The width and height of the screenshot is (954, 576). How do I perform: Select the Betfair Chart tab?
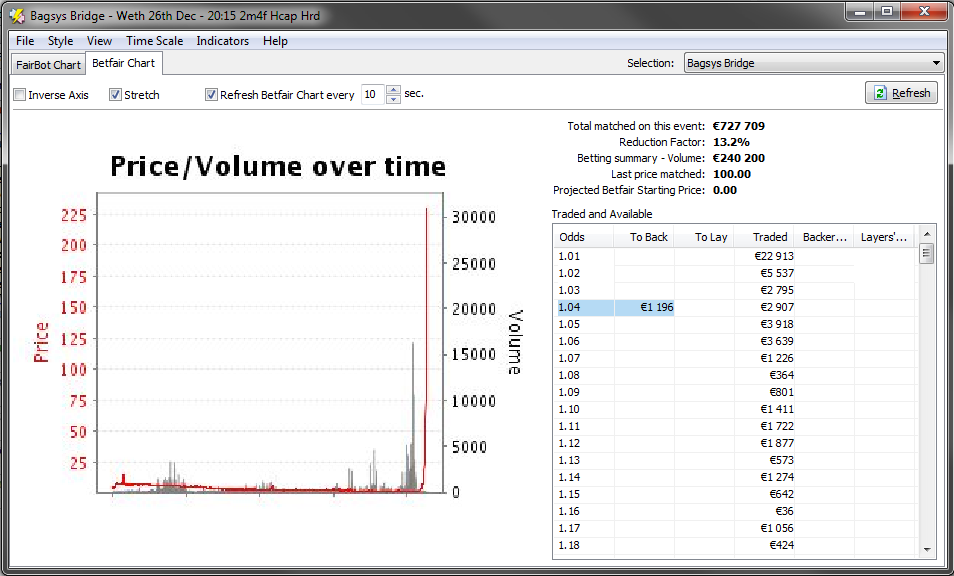[124, 63]
